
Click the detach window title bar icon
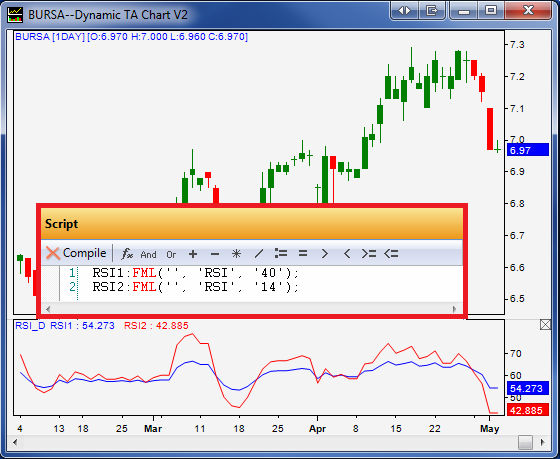point(432,11)
